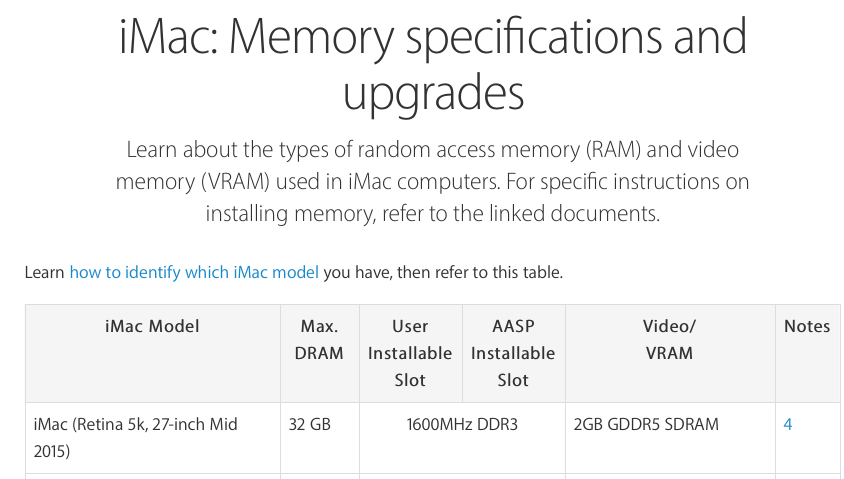
Task: Select the 'iMac Model' column header
Action: [x=152, y=326]
